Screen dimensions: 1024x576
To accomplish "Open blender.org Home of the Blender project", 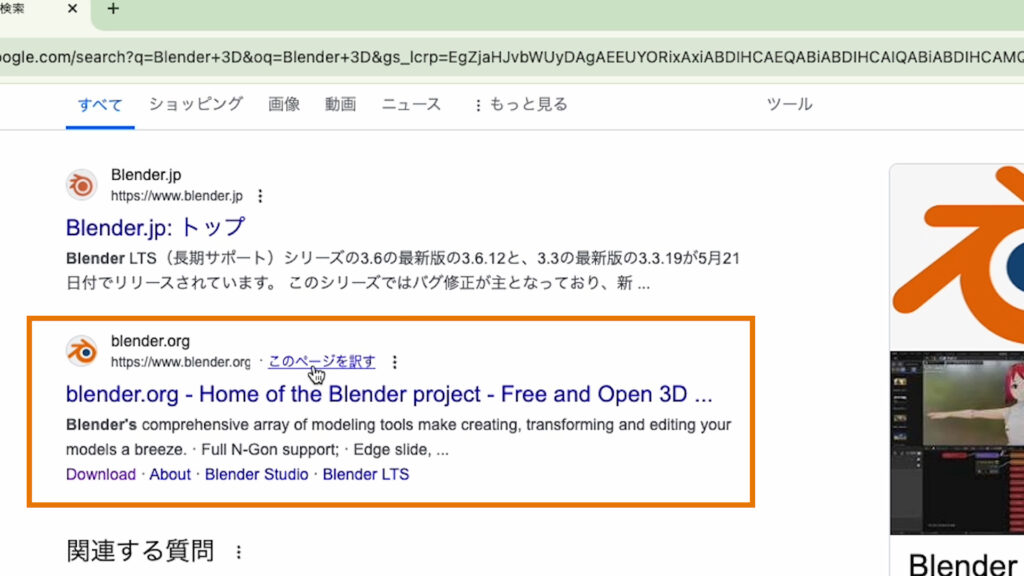I will coord(389,394).
